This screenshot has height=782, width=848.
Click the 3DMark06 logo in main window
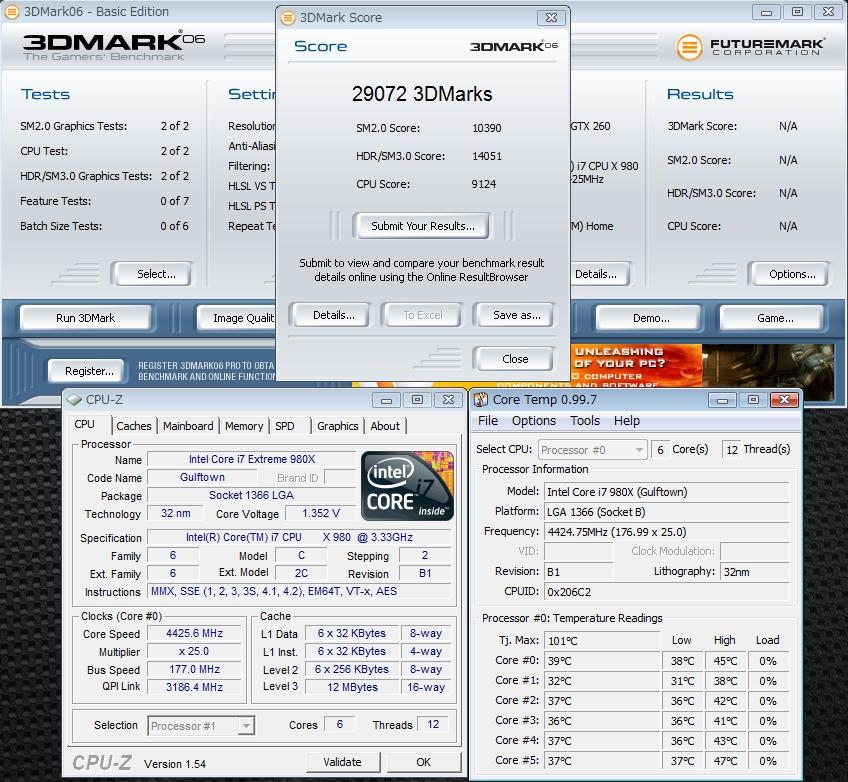tap(114, 44)
